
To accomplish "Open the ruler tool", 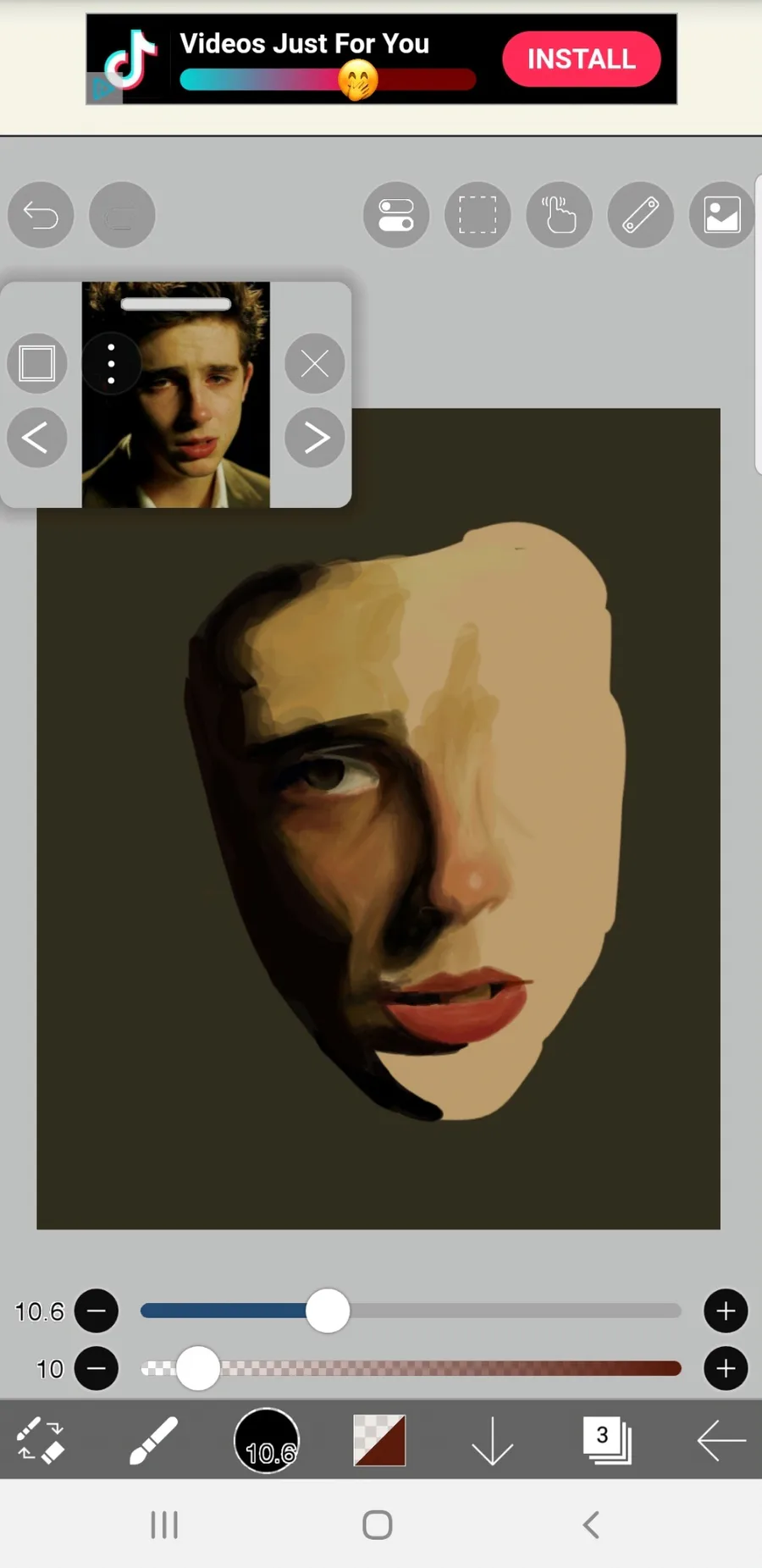I will pyautogui.click(x=641, y=215).
